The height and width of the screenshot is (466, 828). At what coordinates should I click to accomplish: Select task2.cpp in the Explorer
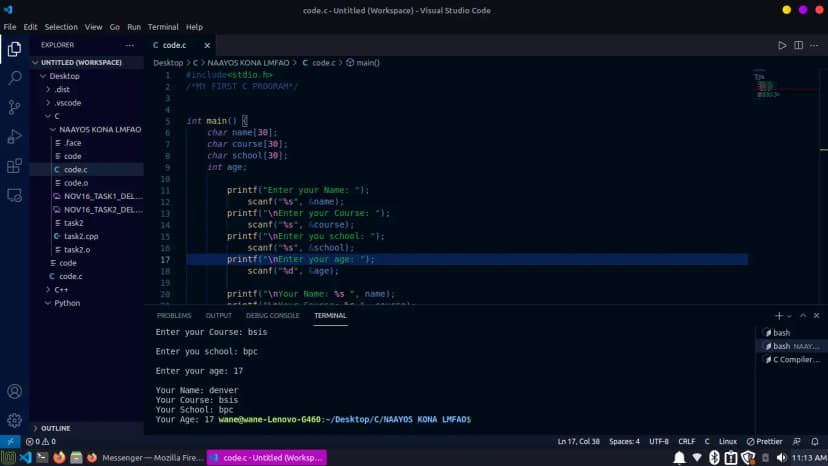click(81, 236)
